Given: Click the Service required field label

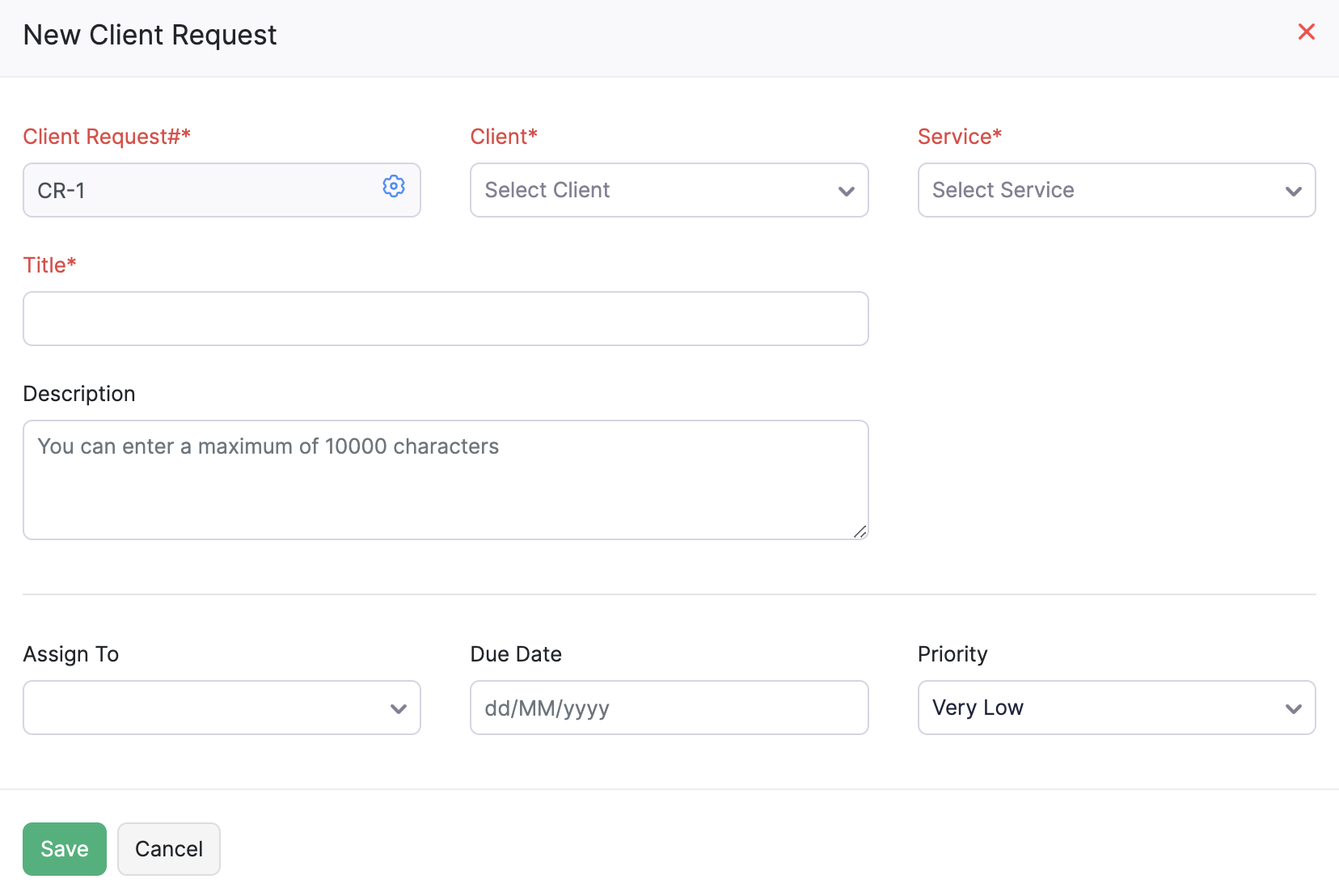Looking at the screenshot, I should (x=959, y=136).
